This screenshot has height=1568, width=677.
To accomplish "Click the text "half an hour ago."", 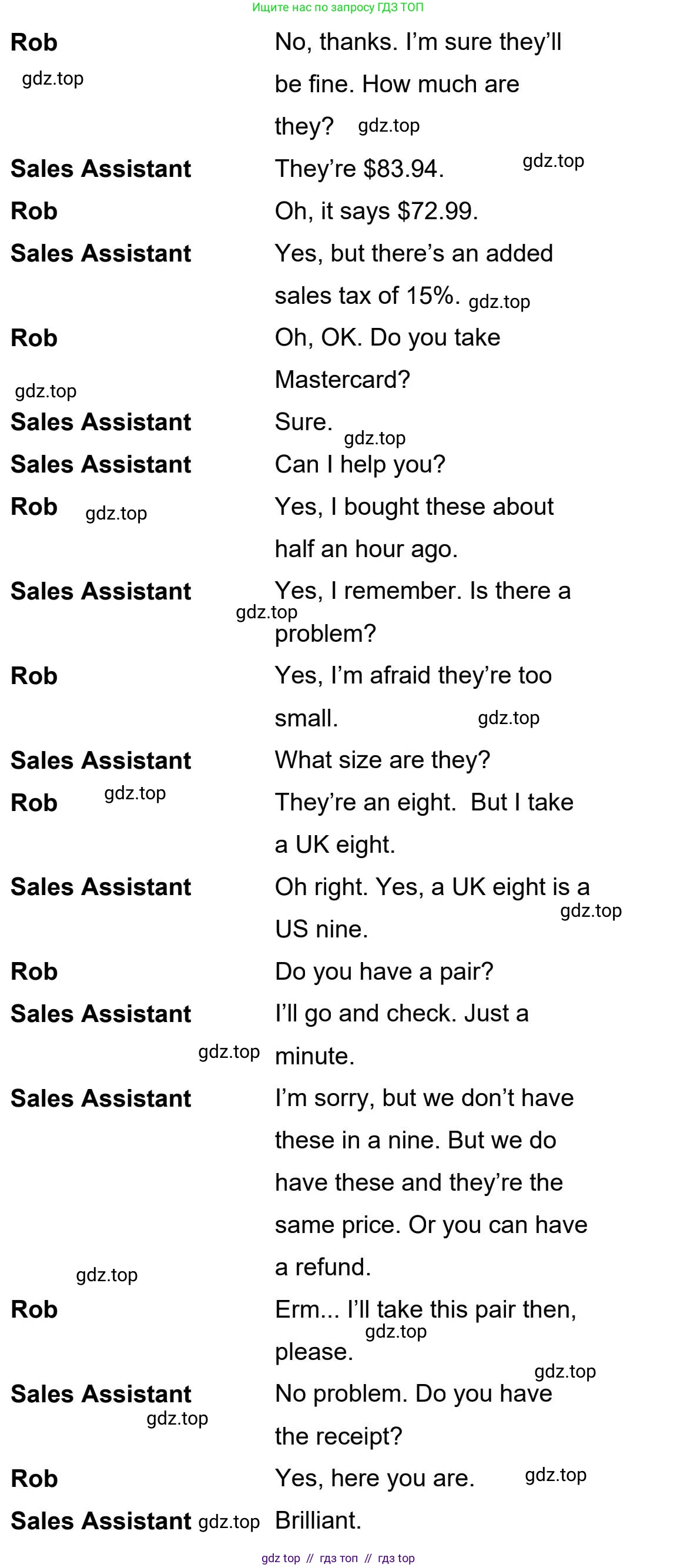I will pos(366,549).
